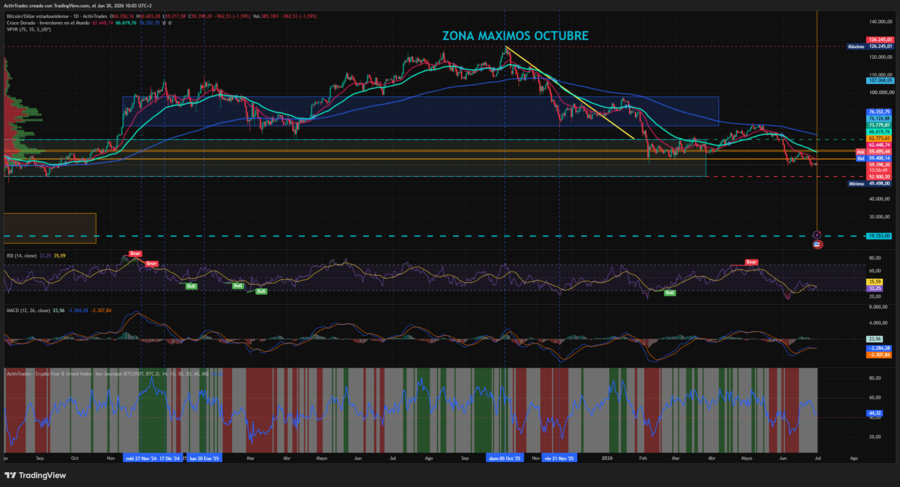This screenshot has height=487, width=900.
Task: Click the Bull label near Feb 2026
Action: pyautogui.click(x=669, y=293)
